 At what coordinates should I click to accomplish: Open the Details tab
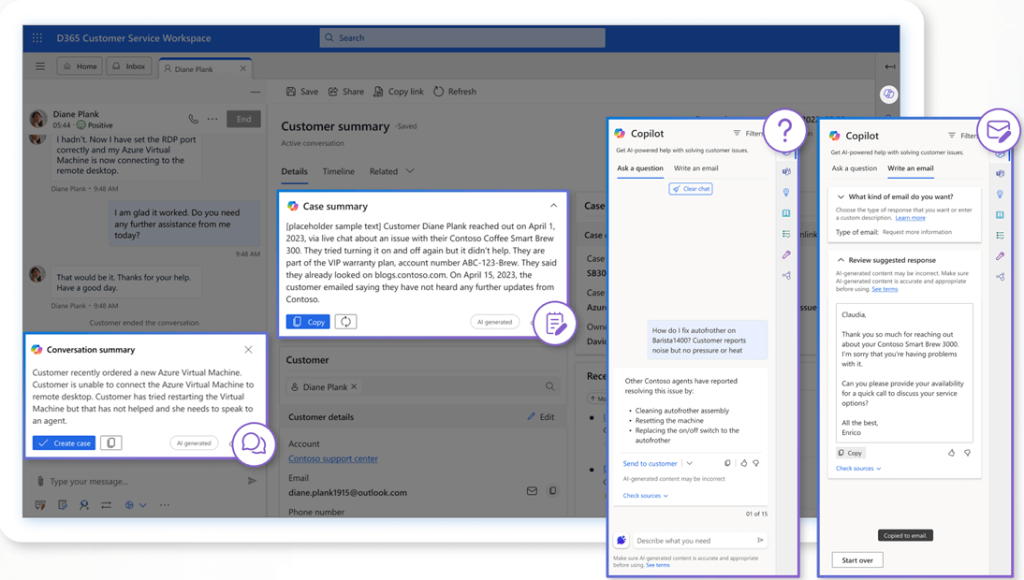[295, 171]
